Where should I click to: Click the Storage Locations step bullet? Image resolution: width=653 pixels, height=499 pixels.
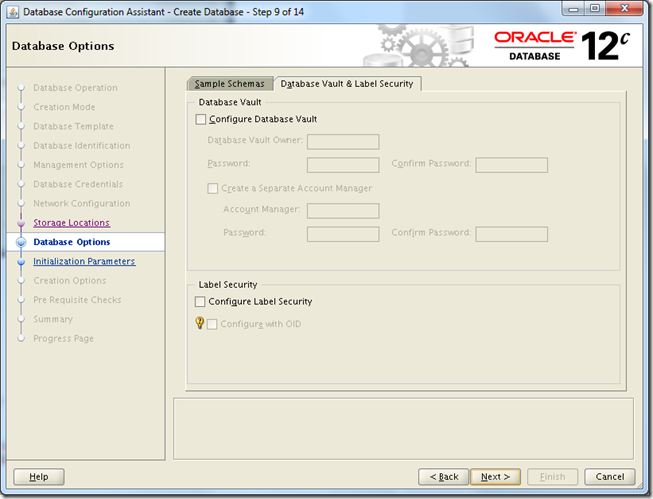pos(21,223)
